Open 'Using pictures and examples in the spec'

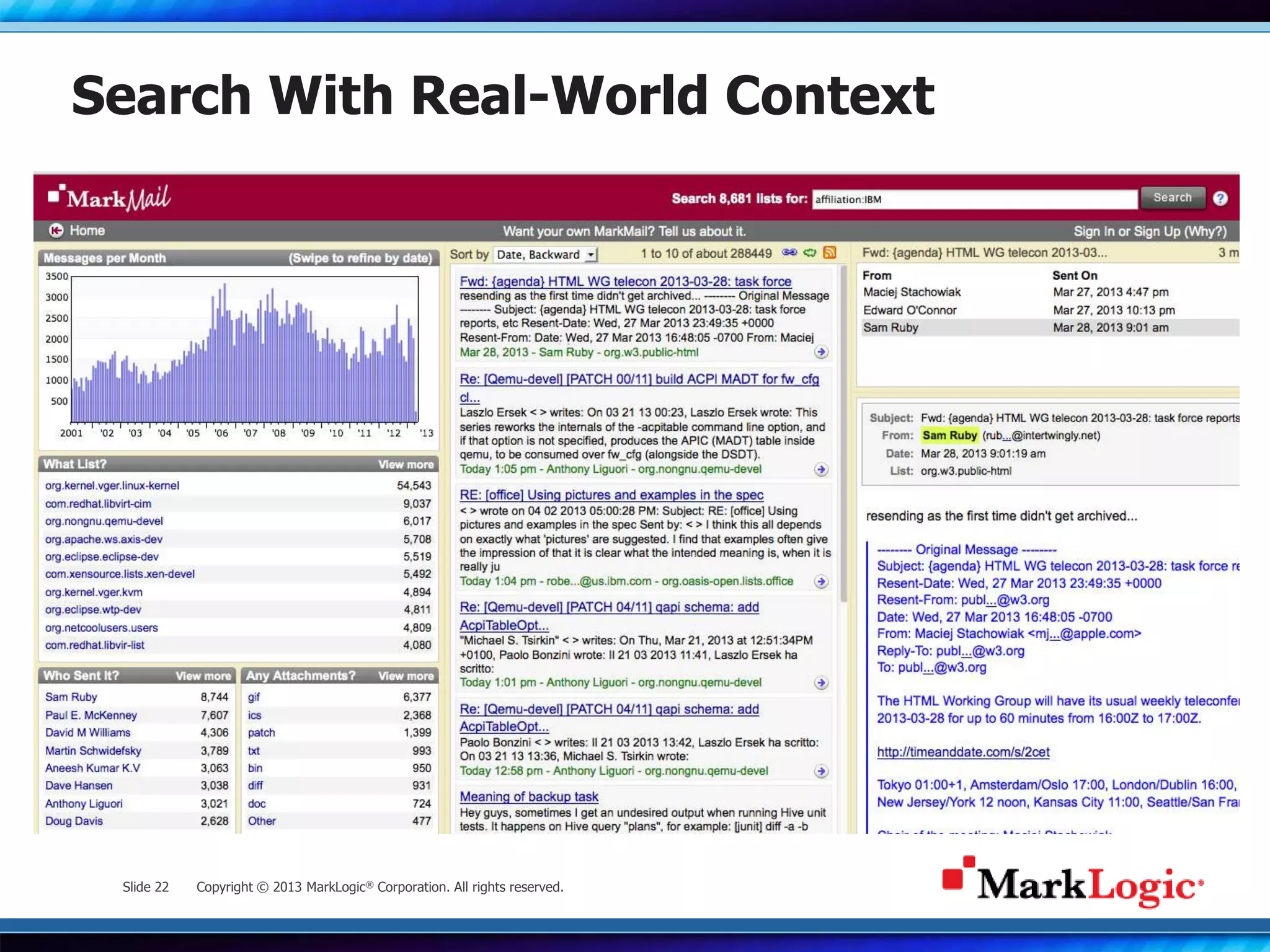click(611, 495)
